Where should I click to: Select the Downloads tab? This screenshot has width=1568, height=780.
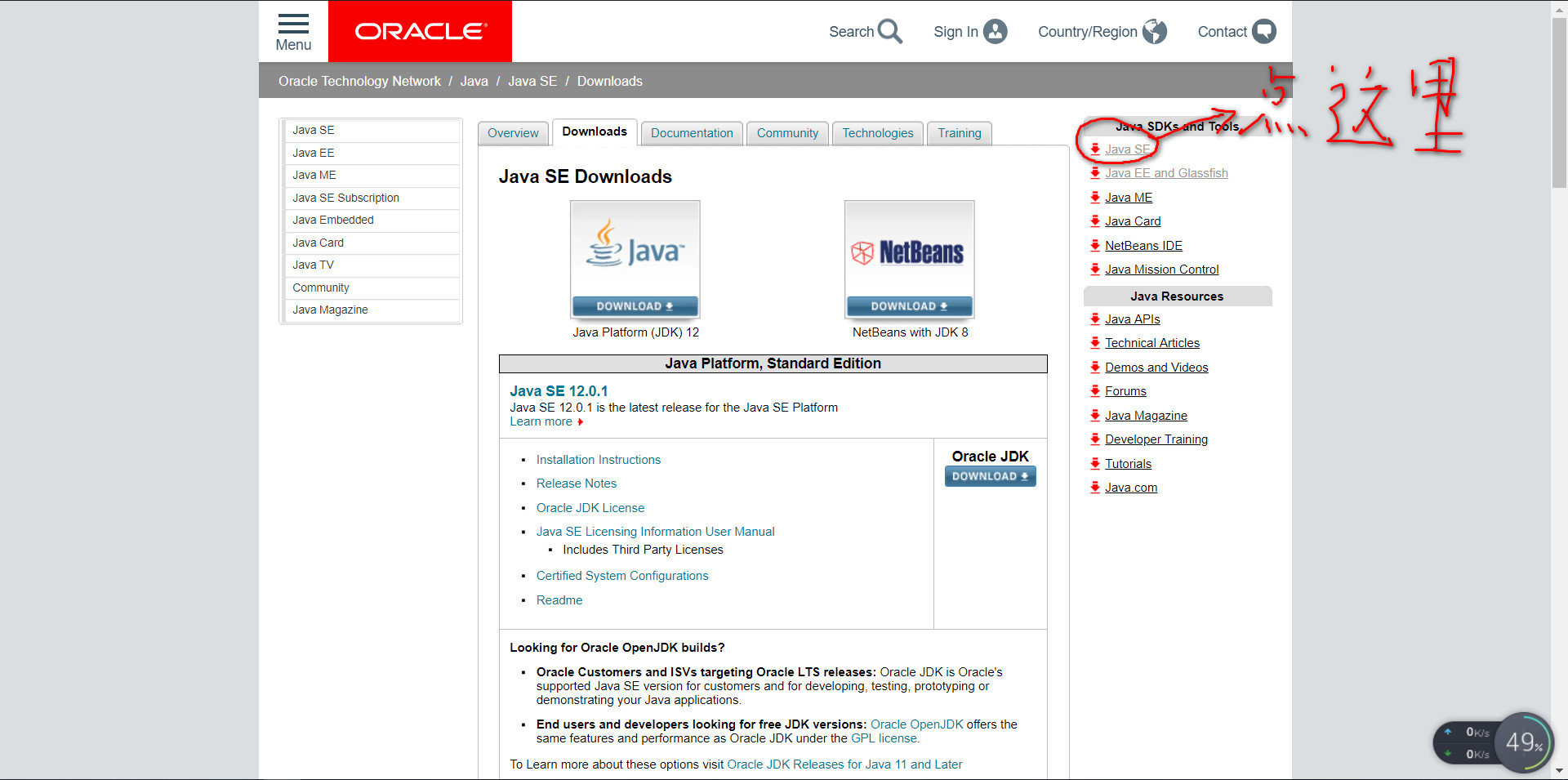[x=595, y=131]
